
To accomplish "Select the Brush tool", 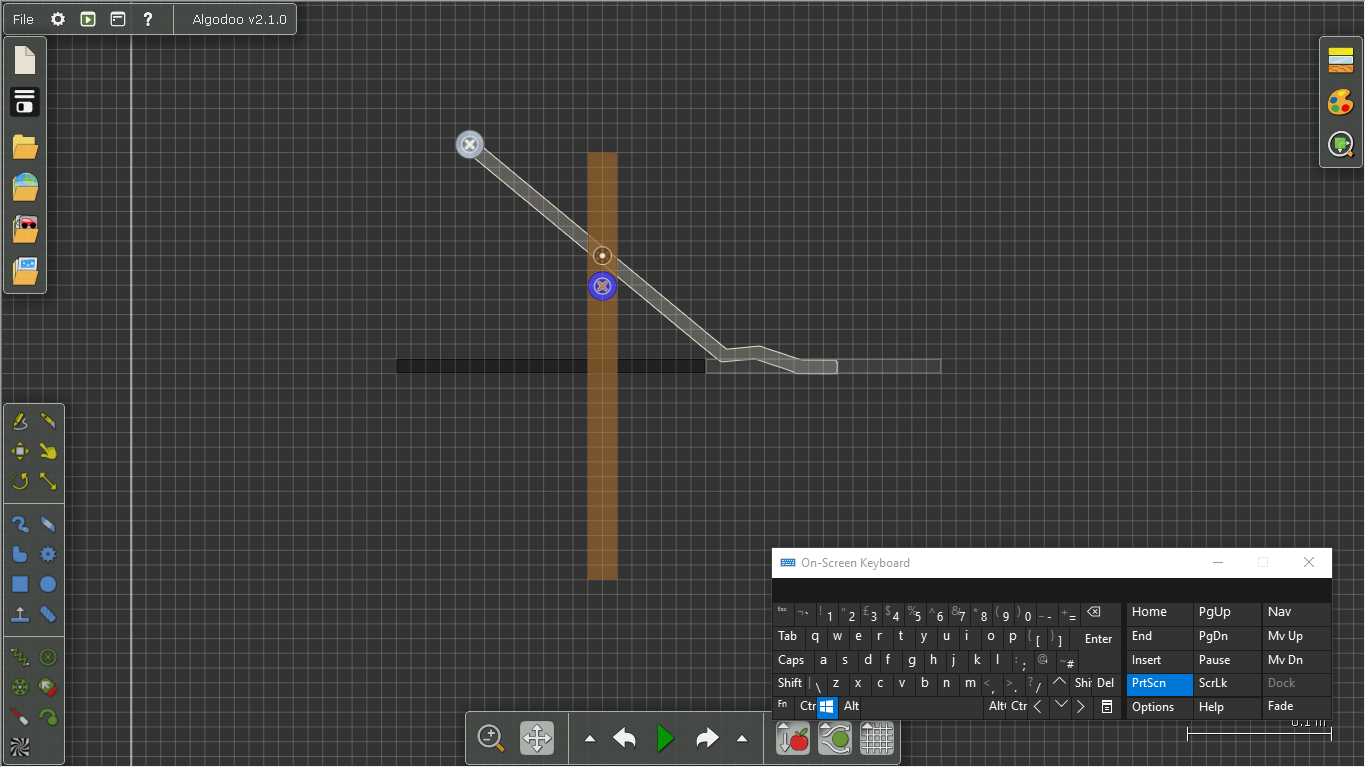I will [x=20, y=524].
